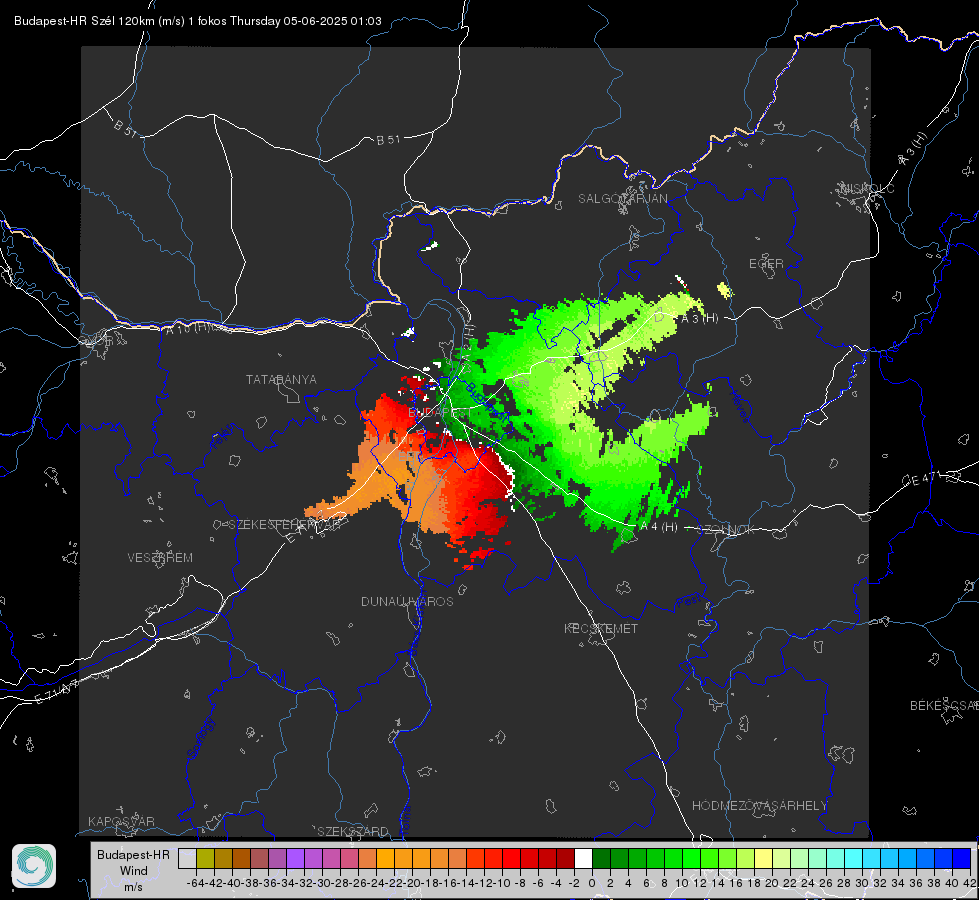Select the dark blue swatch between 40 and 42

pyautogui.click(x=962, y=859)
